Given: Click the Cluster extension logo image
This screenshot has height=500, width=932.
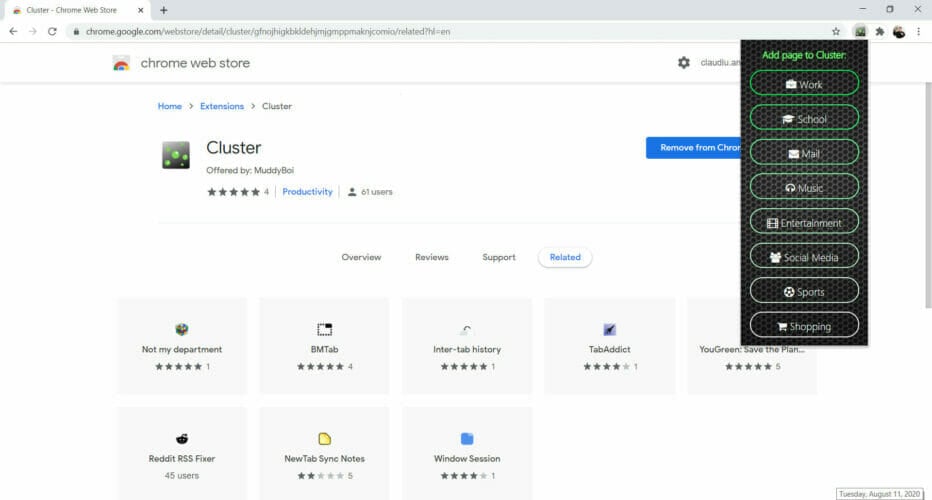Looking at the screenshot, I should 176,155.
